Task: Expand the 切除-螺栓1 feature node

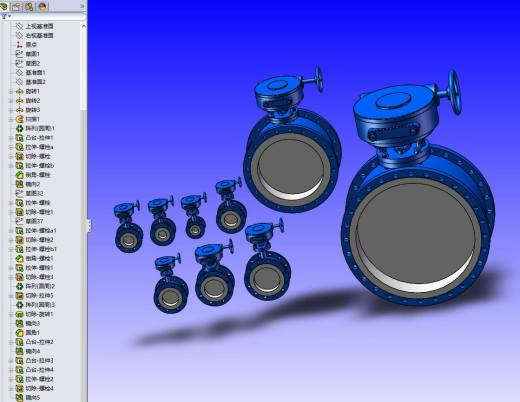Action: [x=11, y=212]
